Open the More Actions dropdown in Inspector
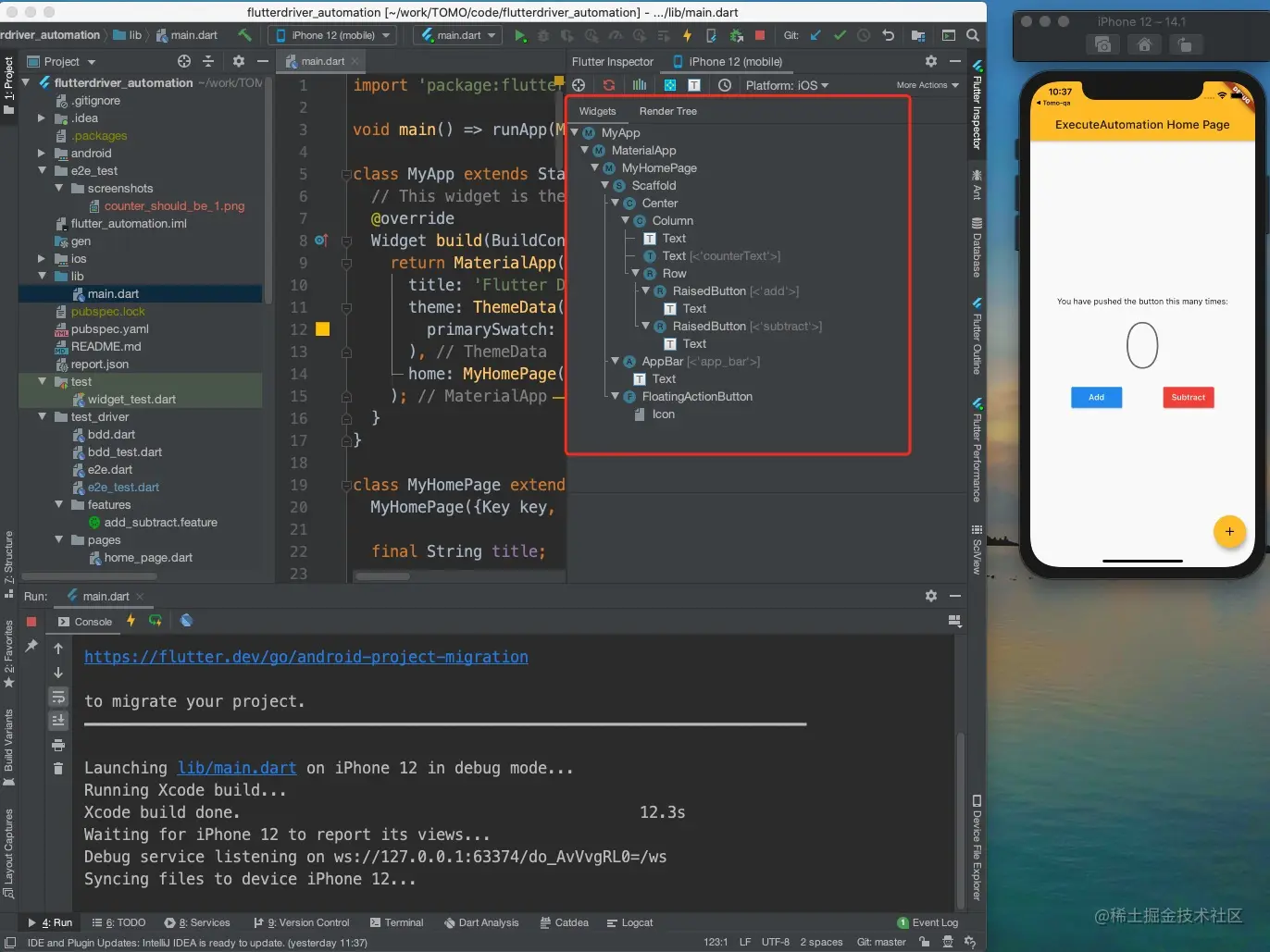The width and height of the screenshot is (1270, 952). (x=928, y=85)
